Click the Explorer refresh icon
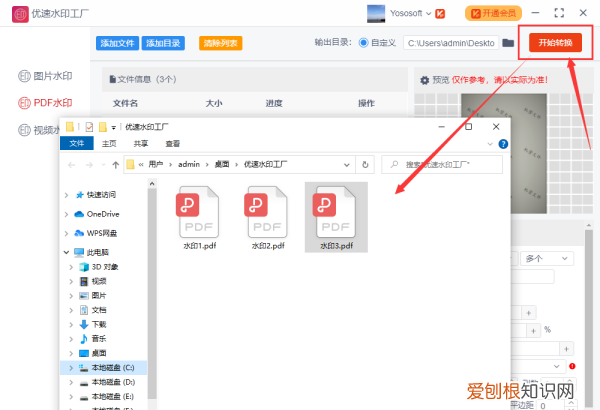Image resolution: width=600 pixels, height=410 pixels. point(365,165)
